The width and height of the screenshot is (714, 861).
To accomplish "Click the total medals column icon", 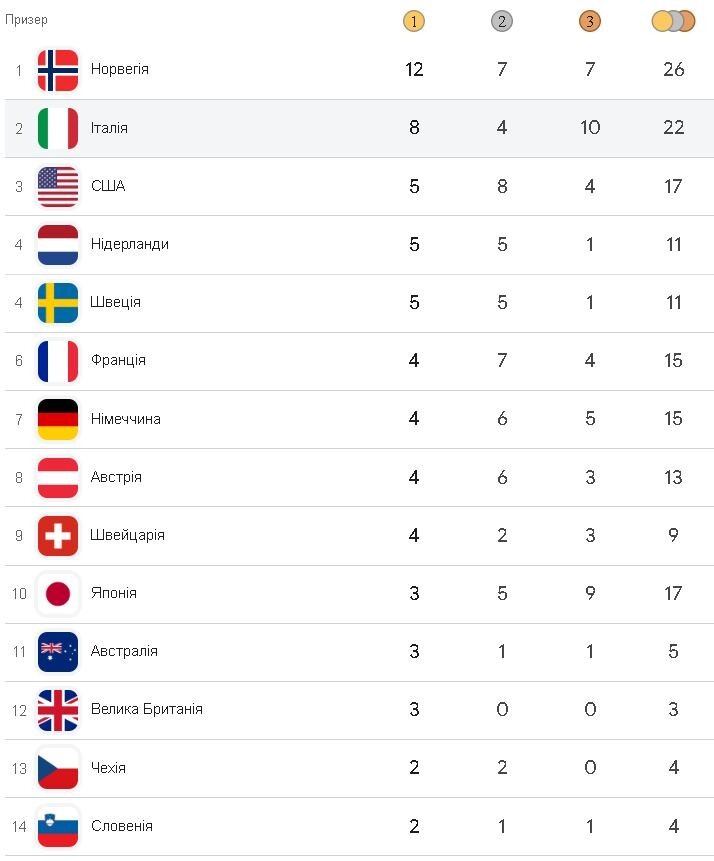I will click(673, 21).
